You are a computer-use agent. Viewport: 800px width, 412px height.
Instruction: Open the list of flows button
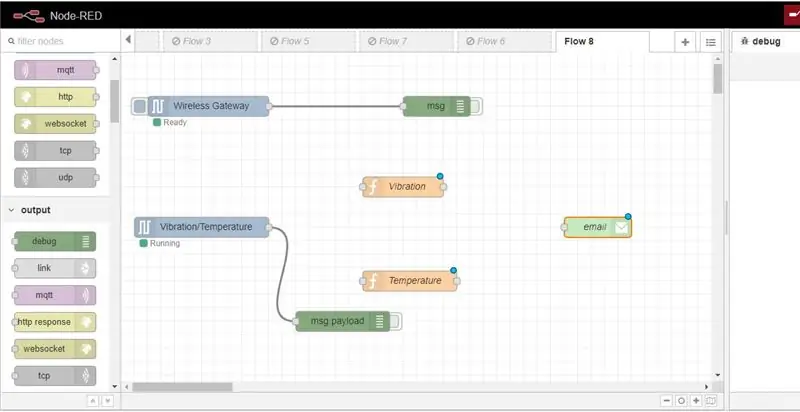pos(711,42)
